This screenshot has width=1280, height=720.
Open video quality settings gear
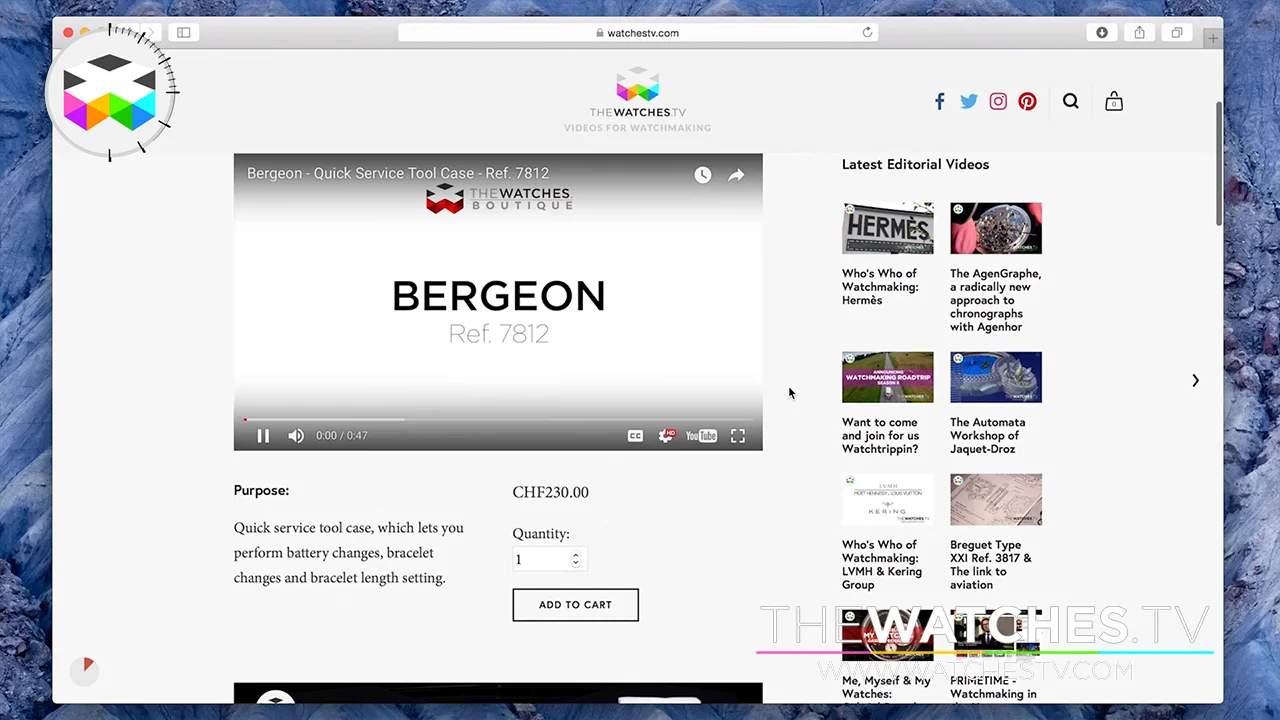[666, 436]
